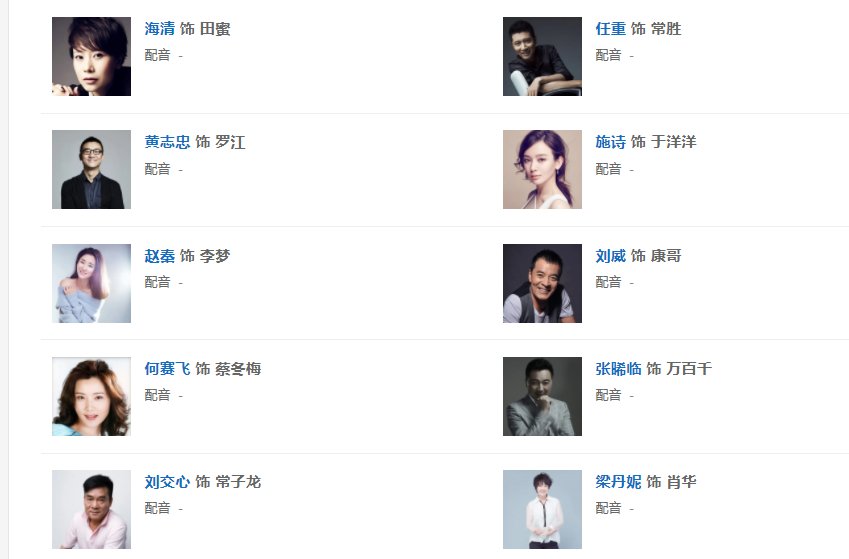Click the 刘威 actor name link
Screen dimensions: 849x559
[610, 256]
